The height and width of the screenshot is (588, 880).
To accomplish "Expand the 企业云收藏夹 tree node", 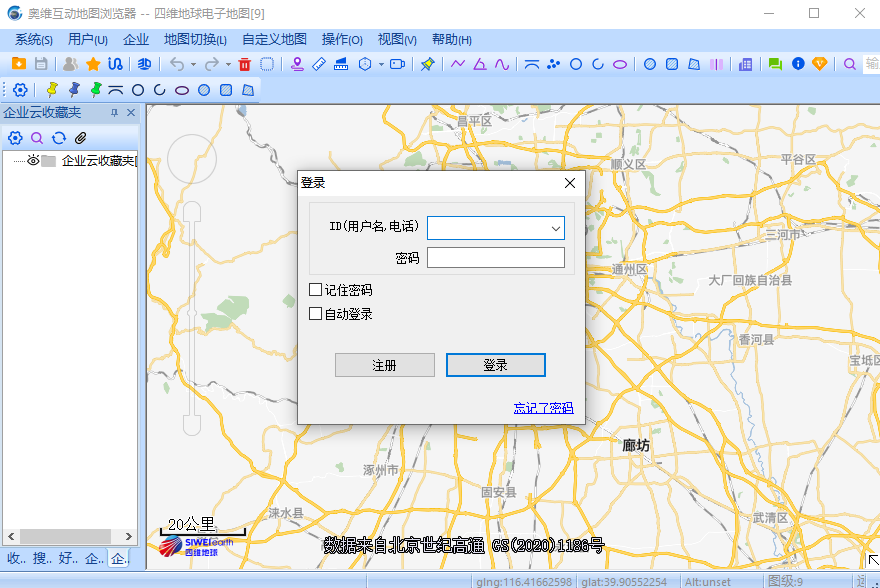I will pyautogui.click(x=18, y=161).
